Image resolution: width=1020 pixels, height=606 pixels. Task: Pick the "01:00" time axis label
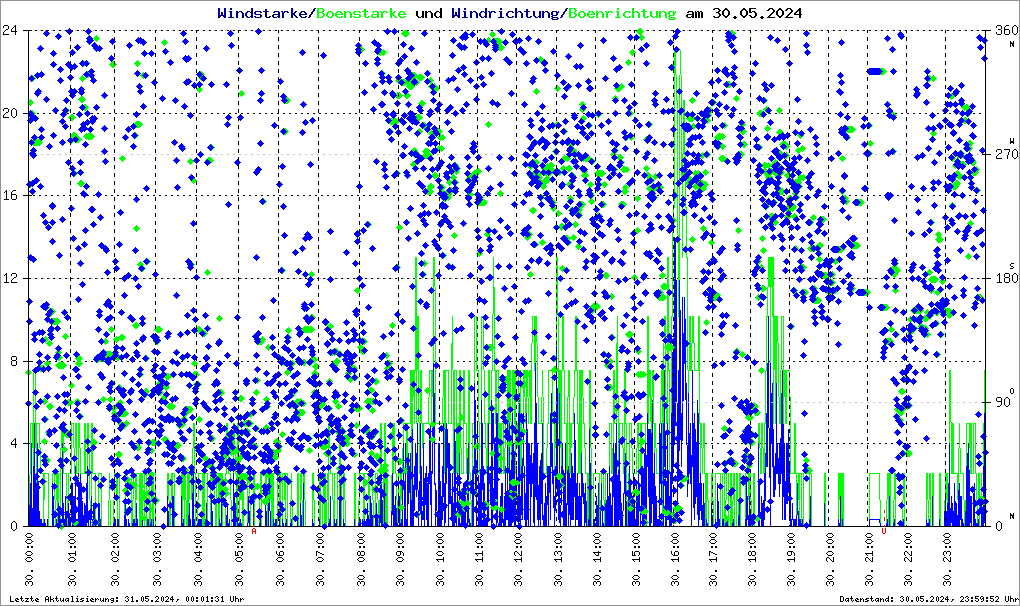point(72,559)
